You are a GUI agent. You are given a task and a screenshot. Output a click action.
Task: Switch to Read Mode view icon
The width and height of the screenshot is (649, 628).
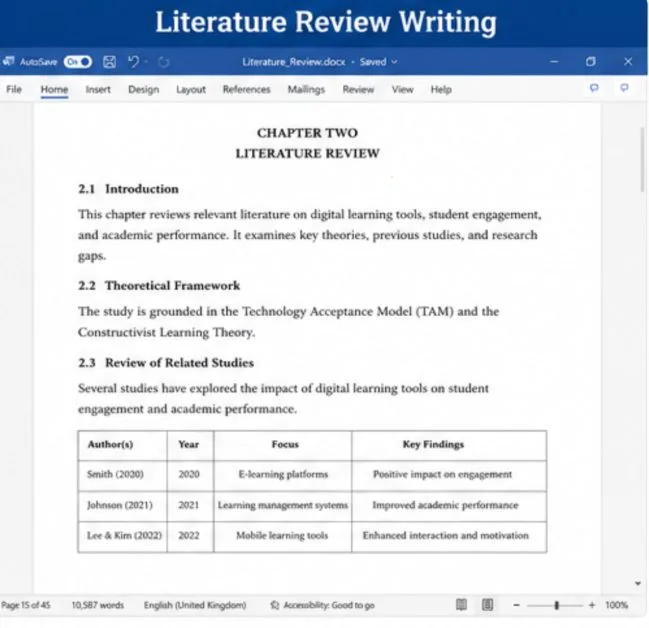pos(461,605)
